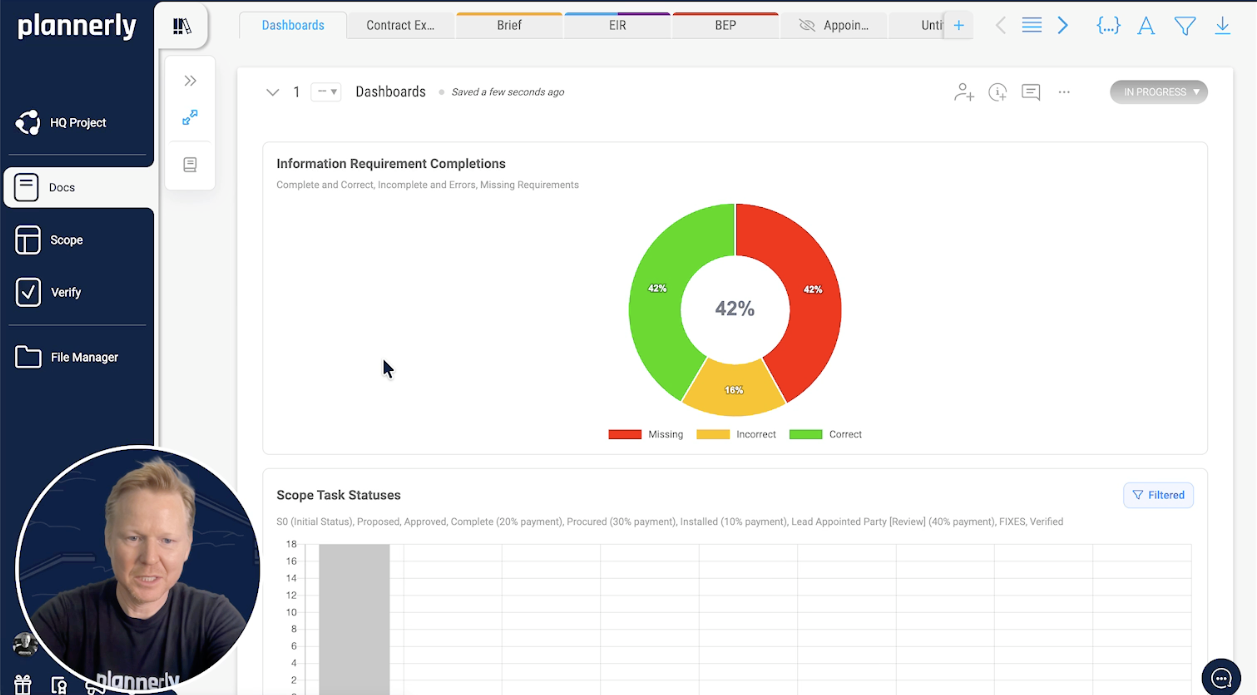Open the certificate document icon
Image resolution: width=1257 pixels, height=695 pixels.
click(59, 686)
